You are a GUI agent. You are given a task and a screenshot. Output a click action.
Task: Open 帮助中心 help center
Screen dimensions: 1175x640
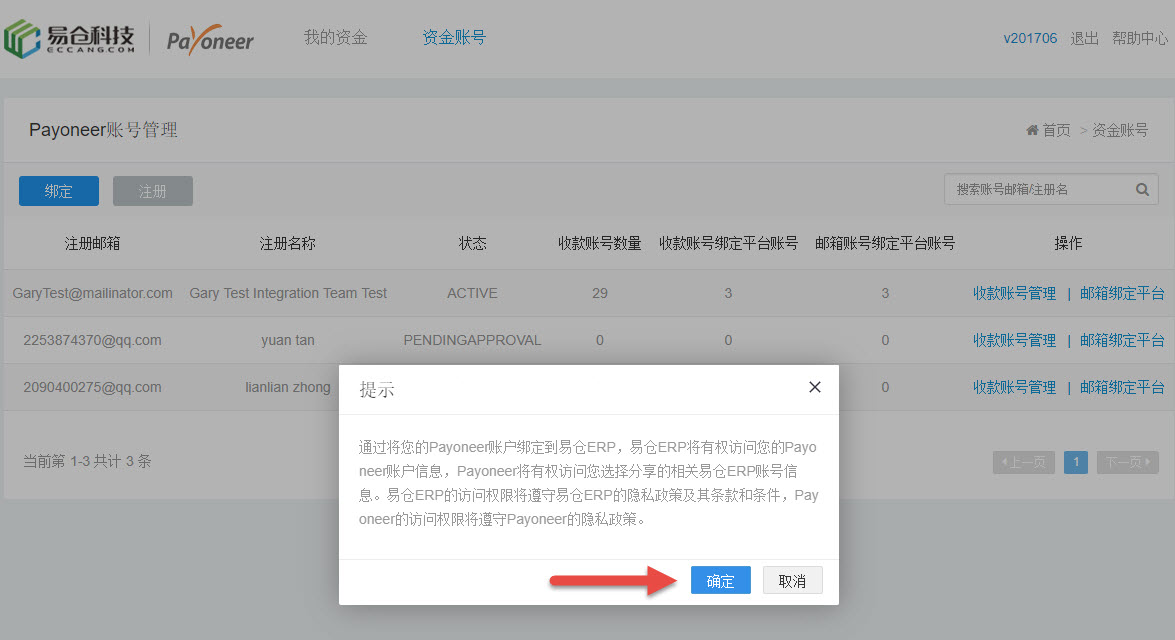[1139, 38]
